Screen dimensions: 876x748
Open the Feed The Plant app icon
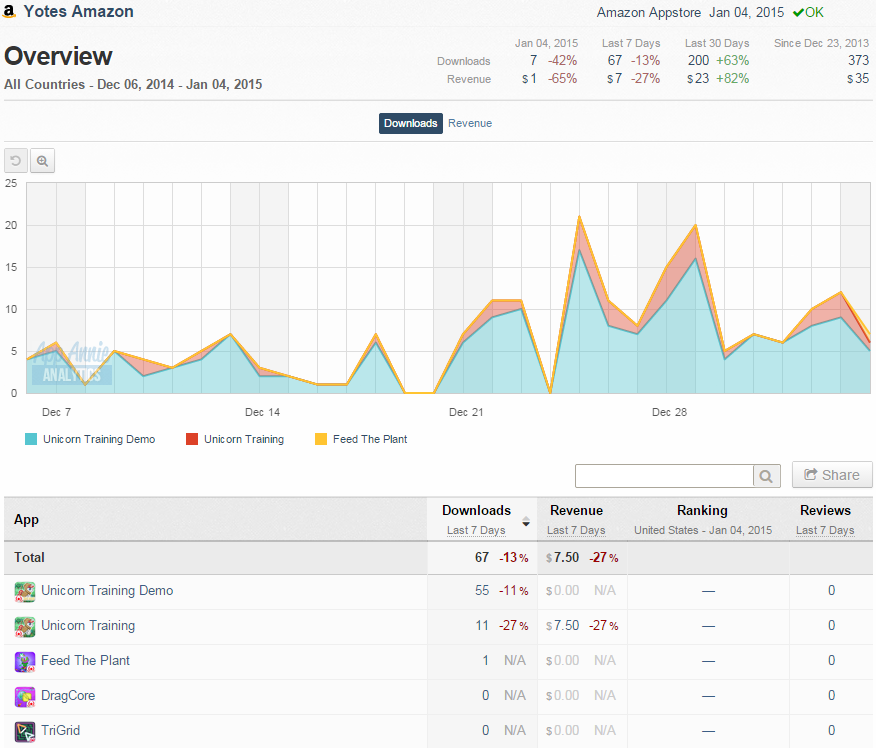(x=25, y=661)
